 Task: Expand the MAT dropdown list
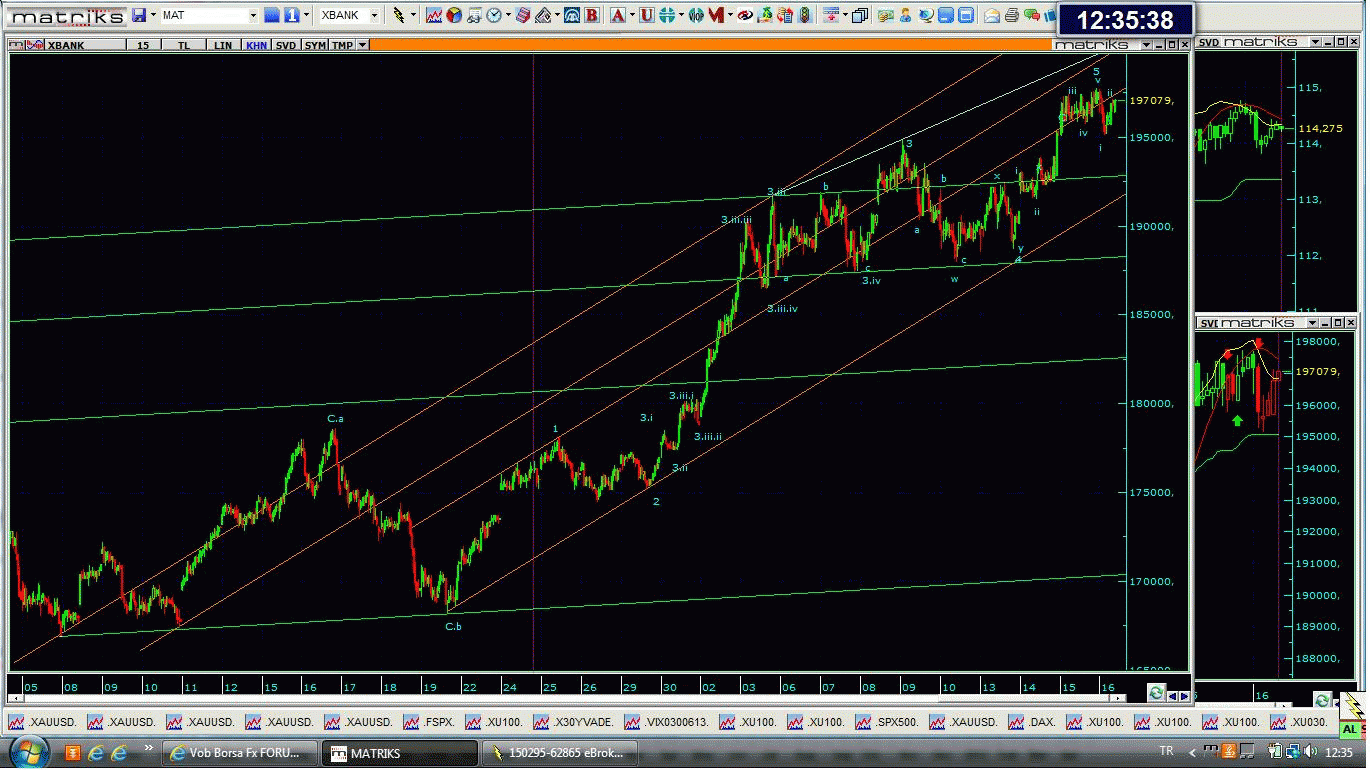click(x=253, y=15)
